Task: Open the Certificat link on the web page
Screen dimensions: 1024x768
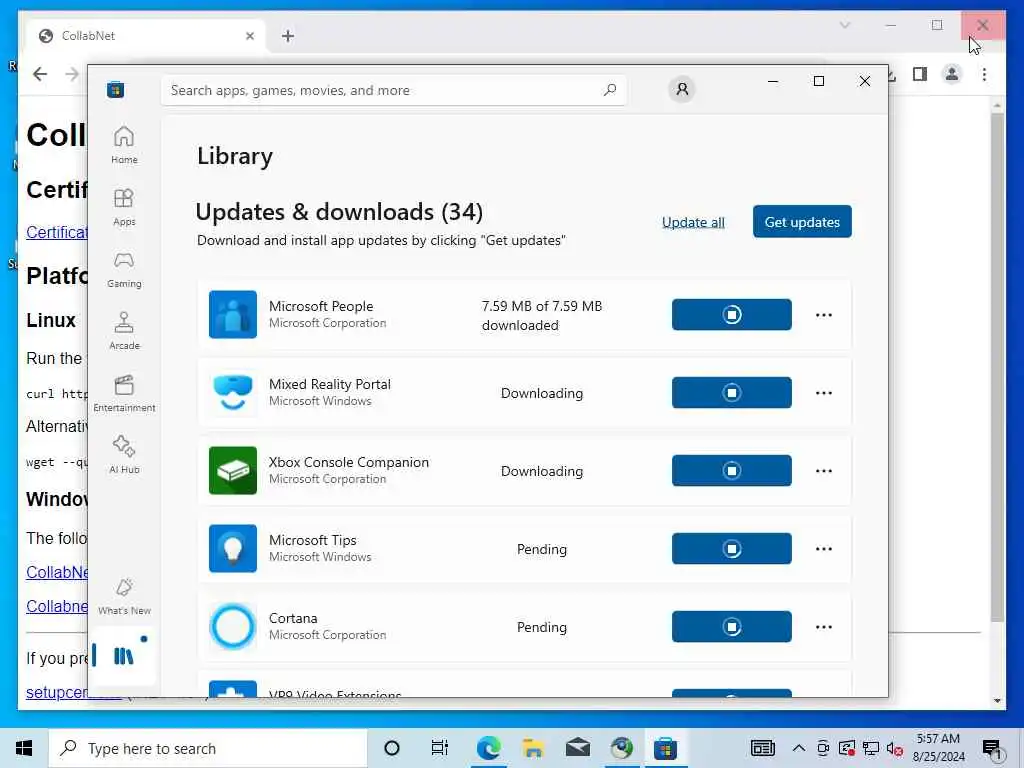Action: click(57, 232)
